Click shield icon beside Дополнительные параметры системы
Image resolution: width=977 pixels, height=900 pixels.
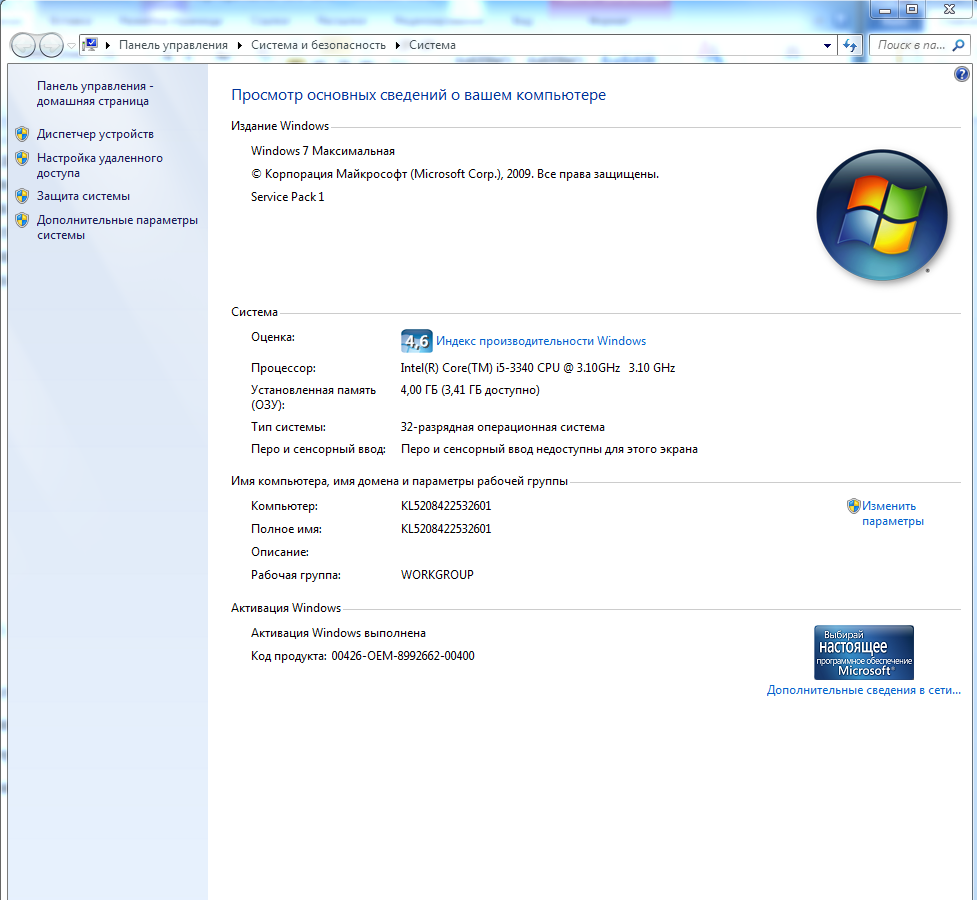(x=22, y=220)
